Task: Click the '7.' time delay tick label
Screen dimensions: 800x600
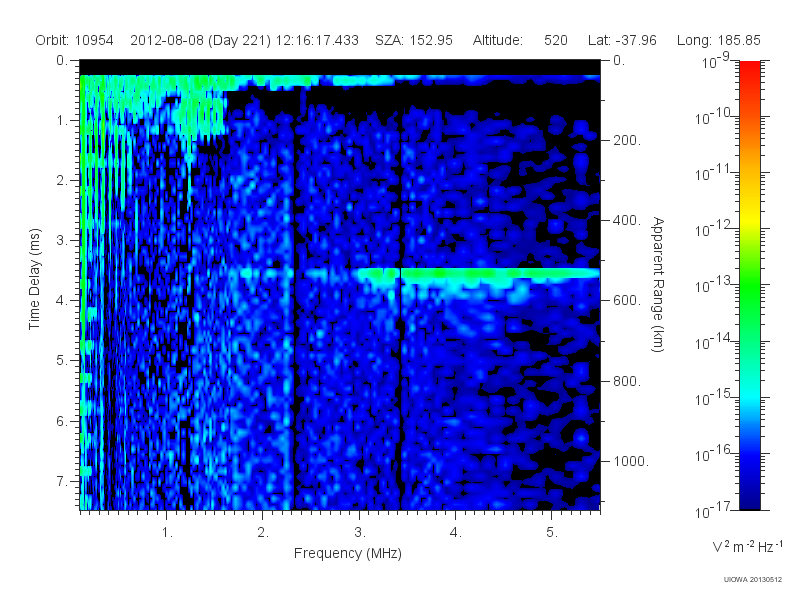Action: click(62, 481)
